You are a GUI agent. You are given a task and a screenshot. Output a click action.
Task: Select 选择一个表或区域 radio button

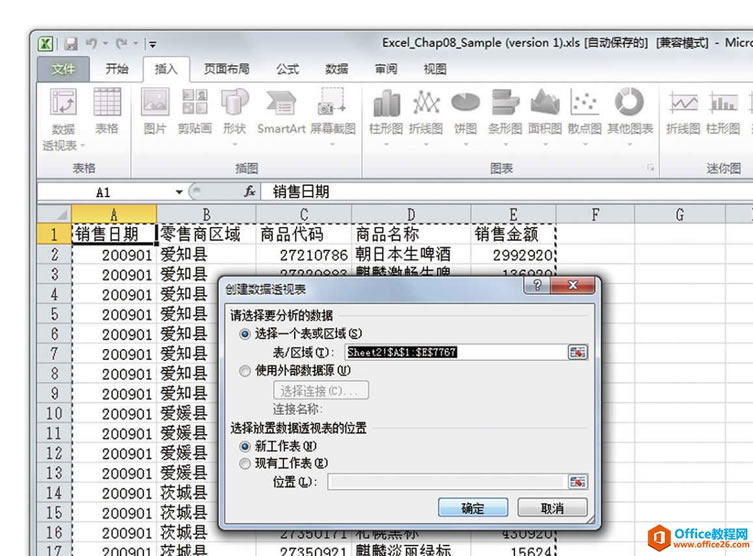(245, 334)
